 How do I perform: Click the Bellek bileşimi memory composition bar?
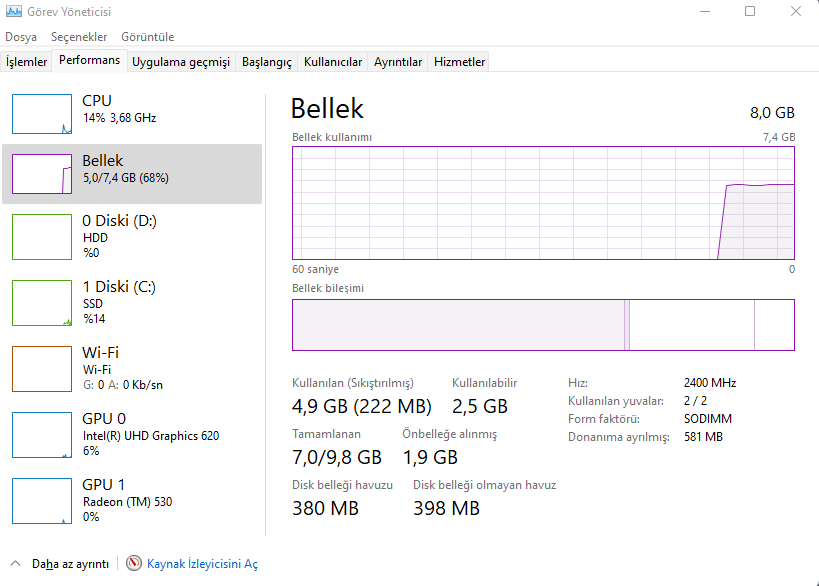pyautogui.click(x=543, y=325)
